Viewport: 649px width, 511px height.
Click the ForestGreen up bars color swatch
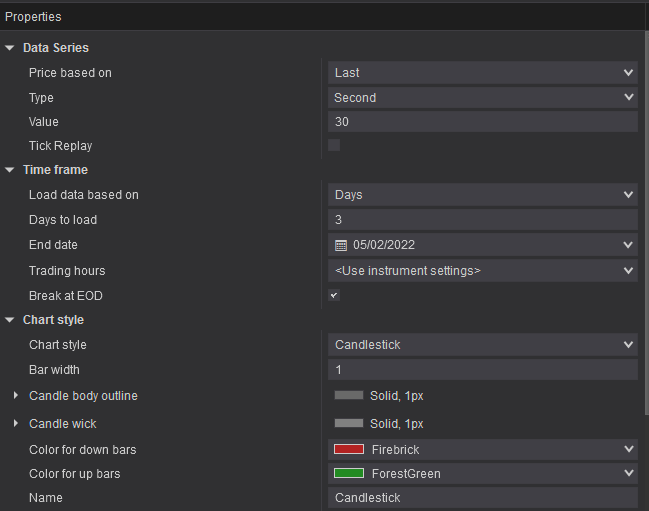349,474
